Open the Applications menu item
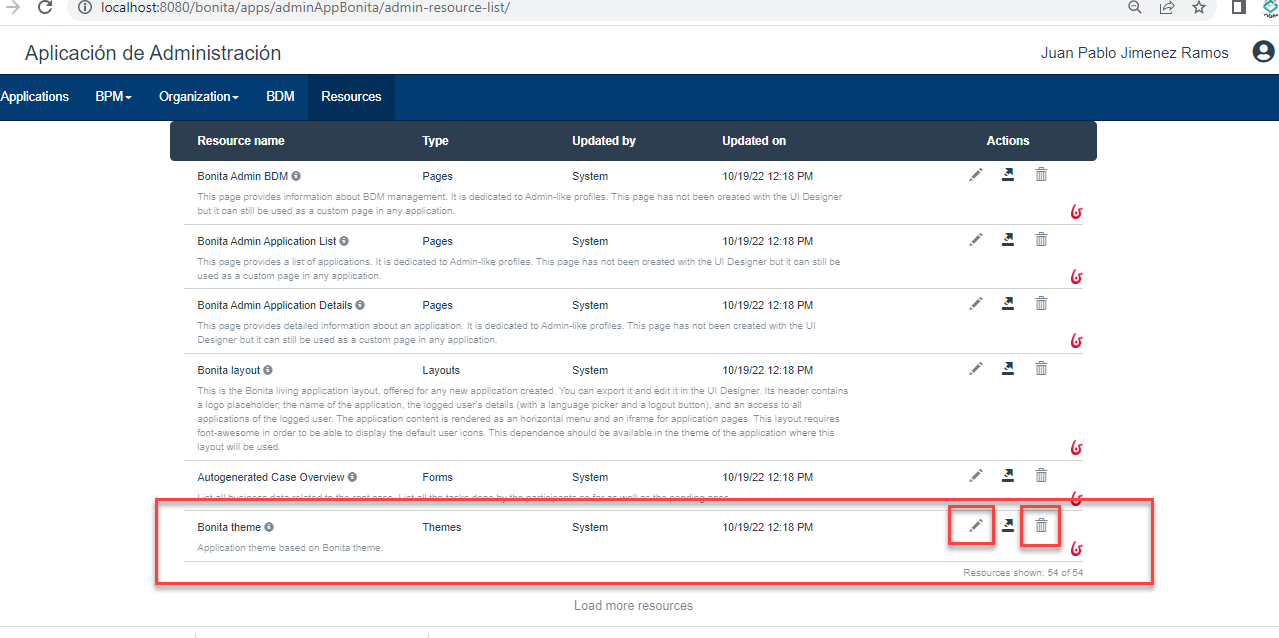 tap(35, 97)
